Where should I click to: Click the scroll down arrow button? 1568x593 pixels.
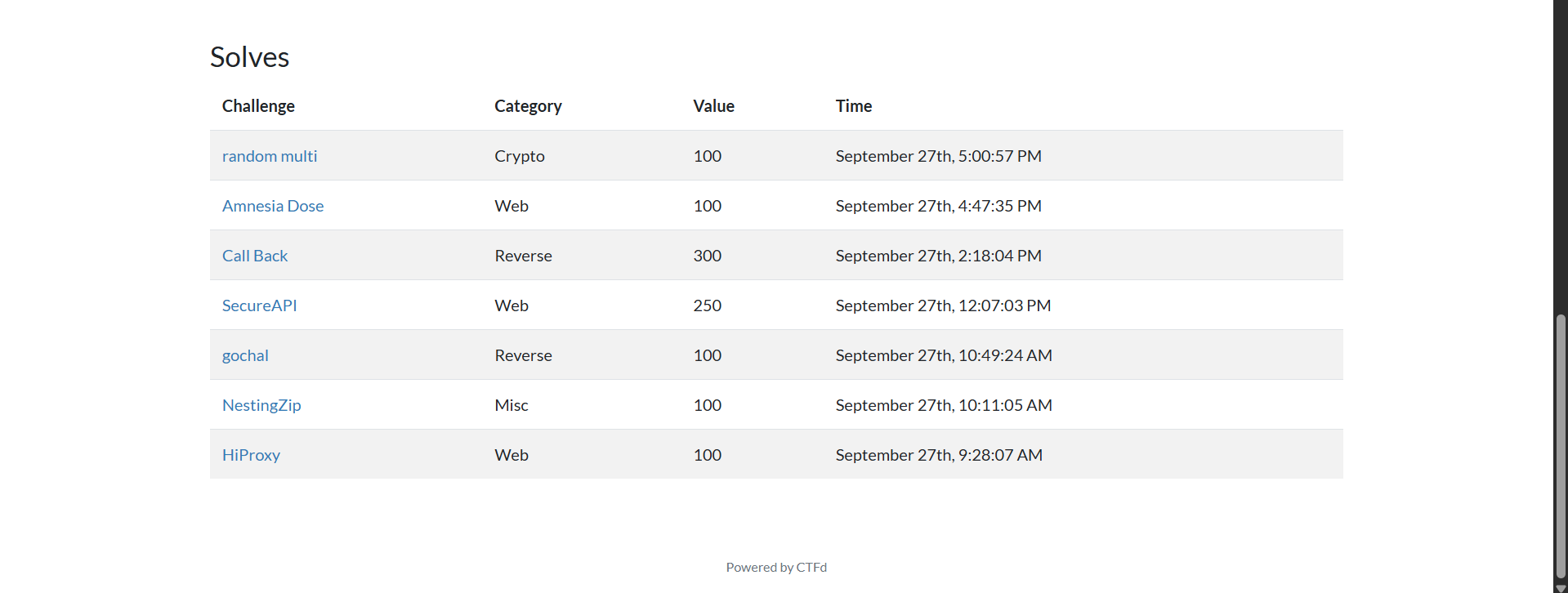click(x=1561, y=588)
